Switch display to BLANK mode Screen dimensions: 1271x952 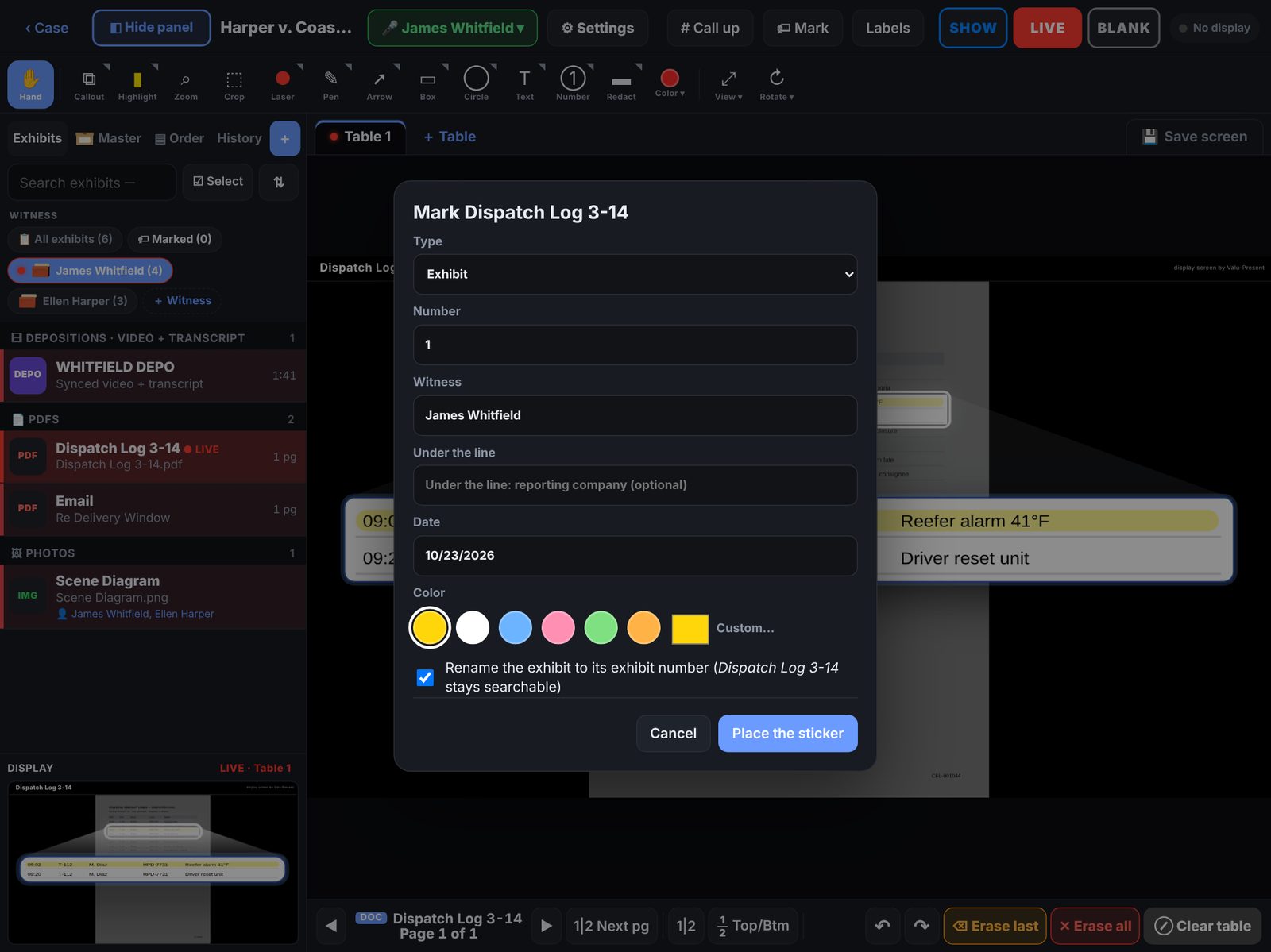tap(1123, 28)
